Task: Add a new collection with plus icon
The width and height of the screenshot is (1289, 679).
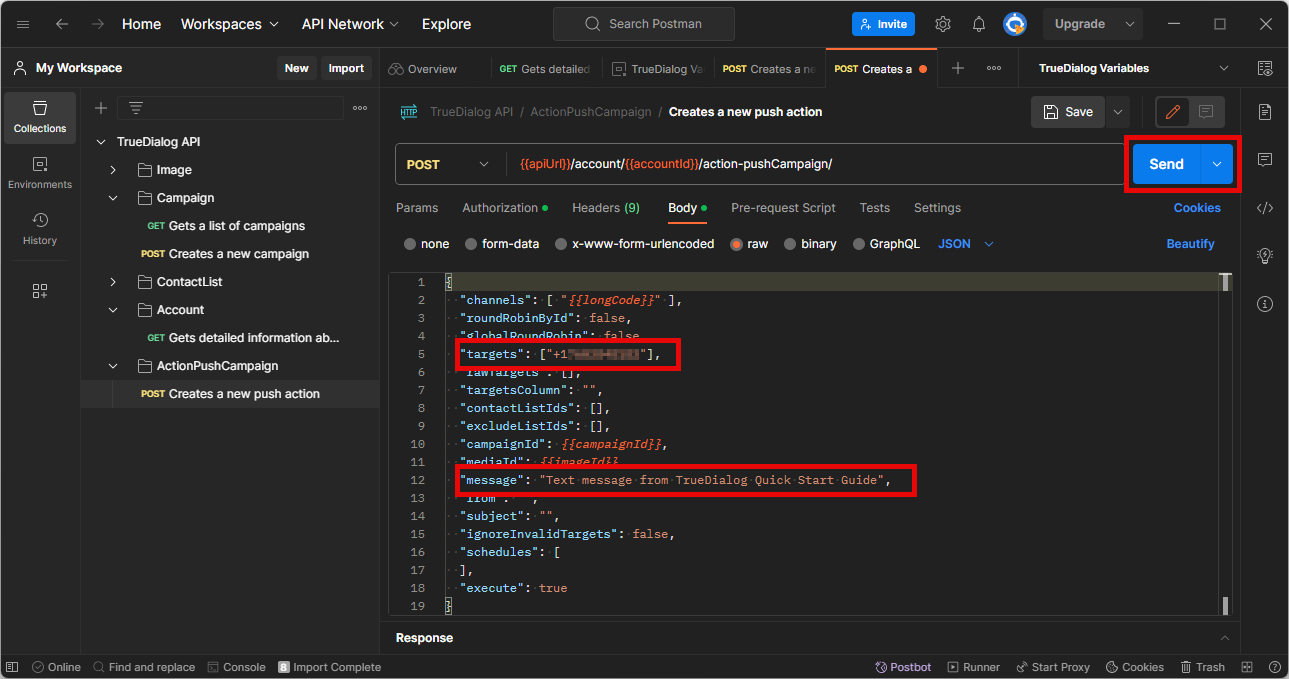Action: 101,108
